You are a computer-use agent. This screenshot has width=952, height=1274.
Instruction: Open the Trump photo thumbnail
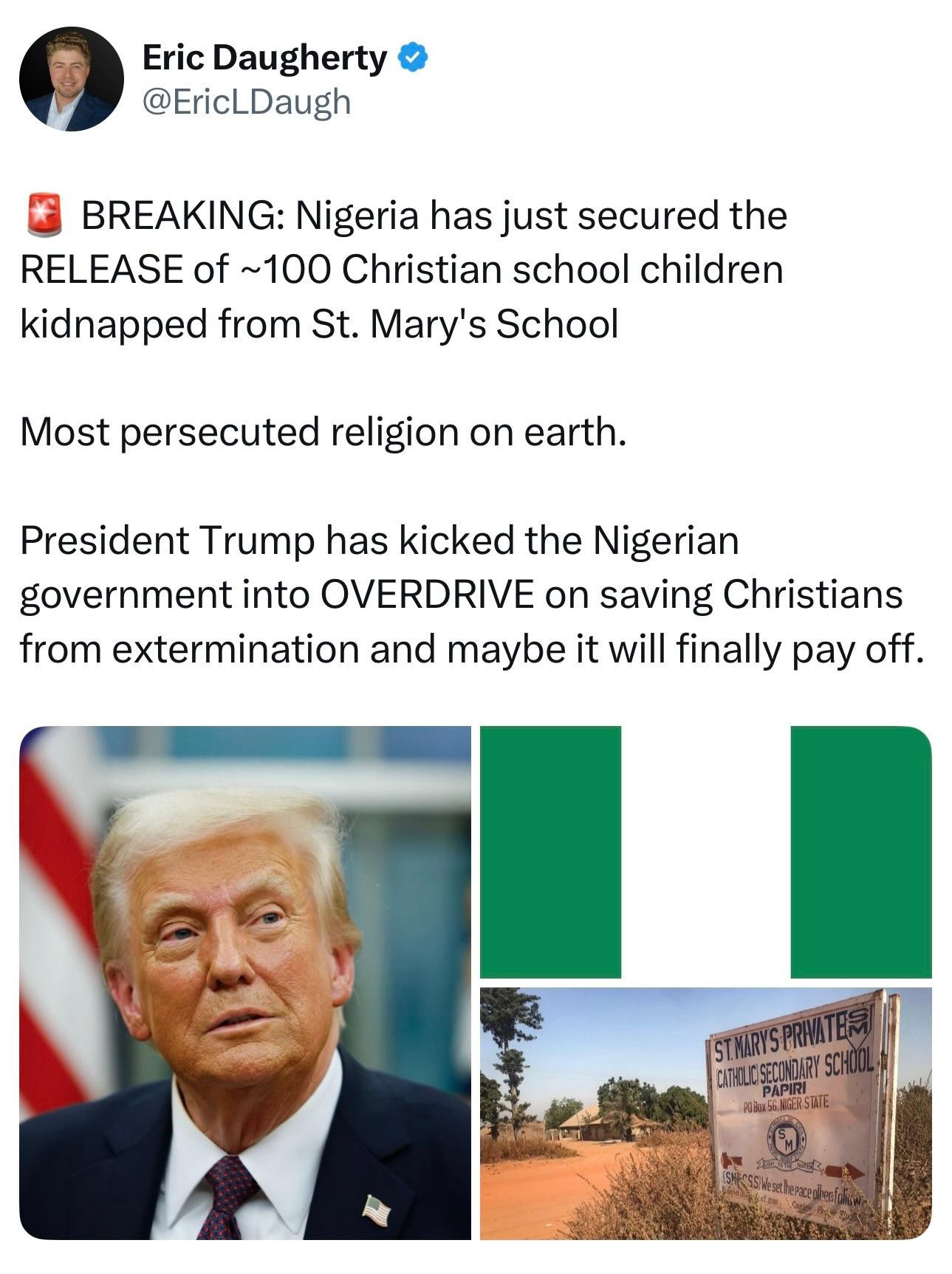tap(245, 982)
